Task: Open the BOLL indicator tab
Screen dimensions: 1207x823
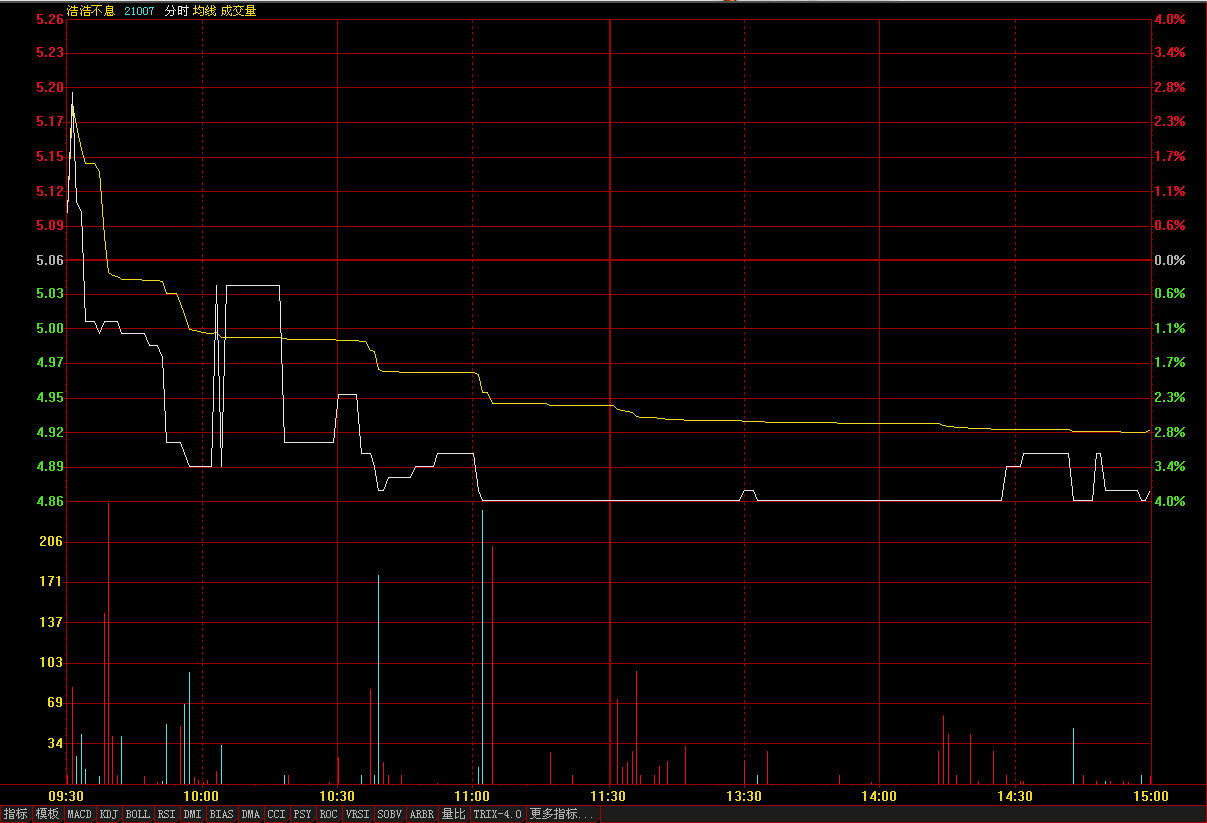Action: [138, 815]
